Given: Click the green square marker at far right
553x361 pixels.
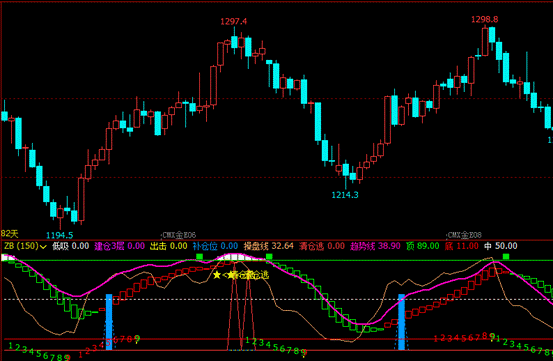Looking at the screenshot, I should 506,257.
